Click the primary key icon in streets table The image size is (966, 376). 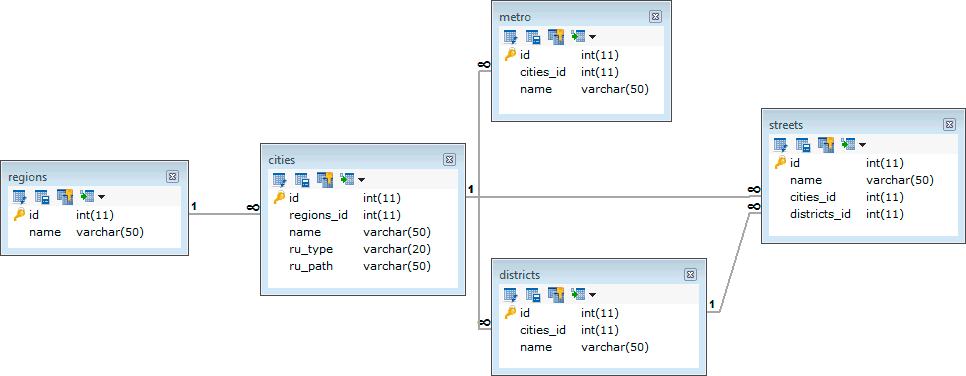(x=780, y=163)
